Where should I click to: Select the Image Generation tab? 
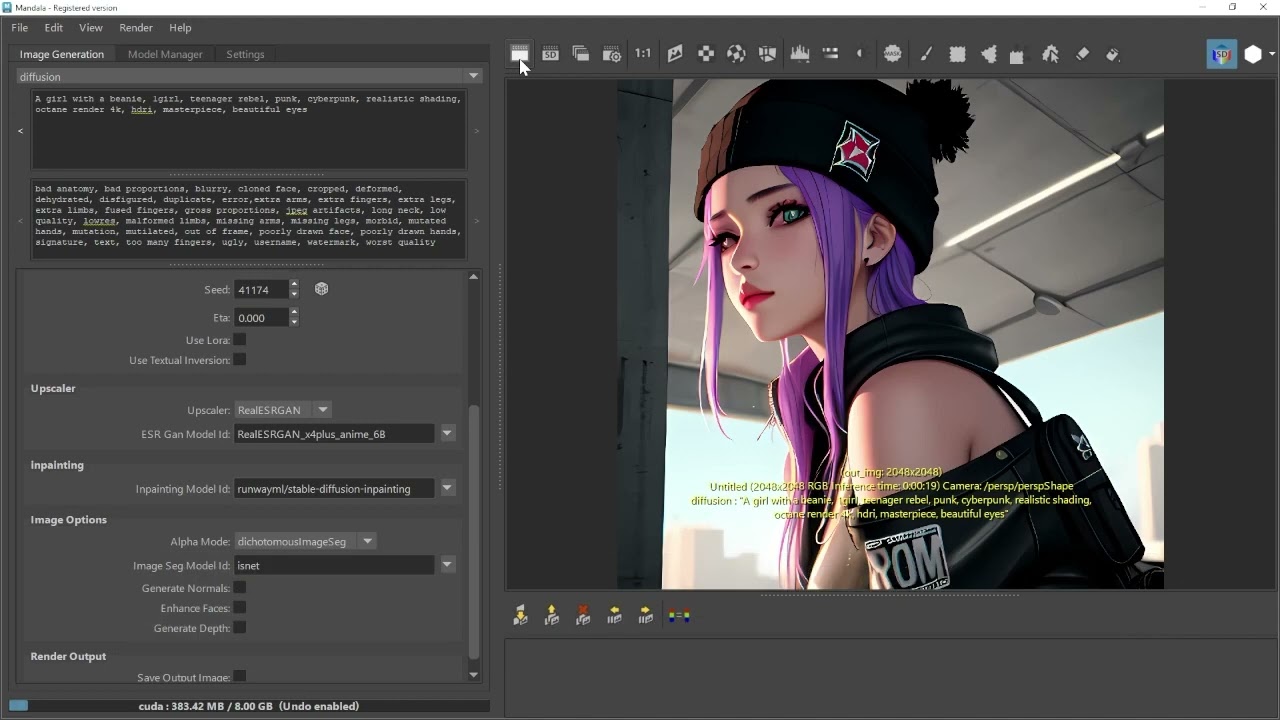(x=62, y=54)
